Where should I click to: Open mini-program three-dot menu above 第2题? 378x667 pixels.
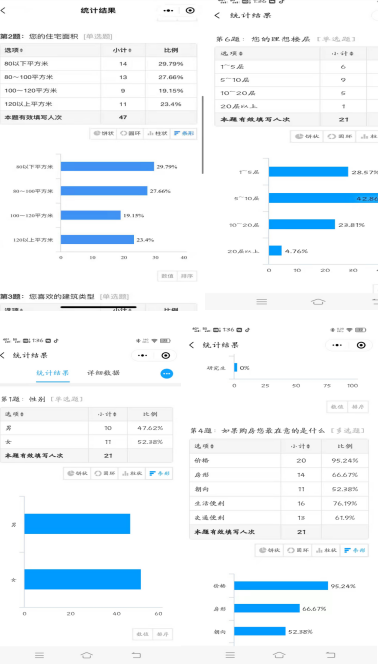(x=168, y=11)
